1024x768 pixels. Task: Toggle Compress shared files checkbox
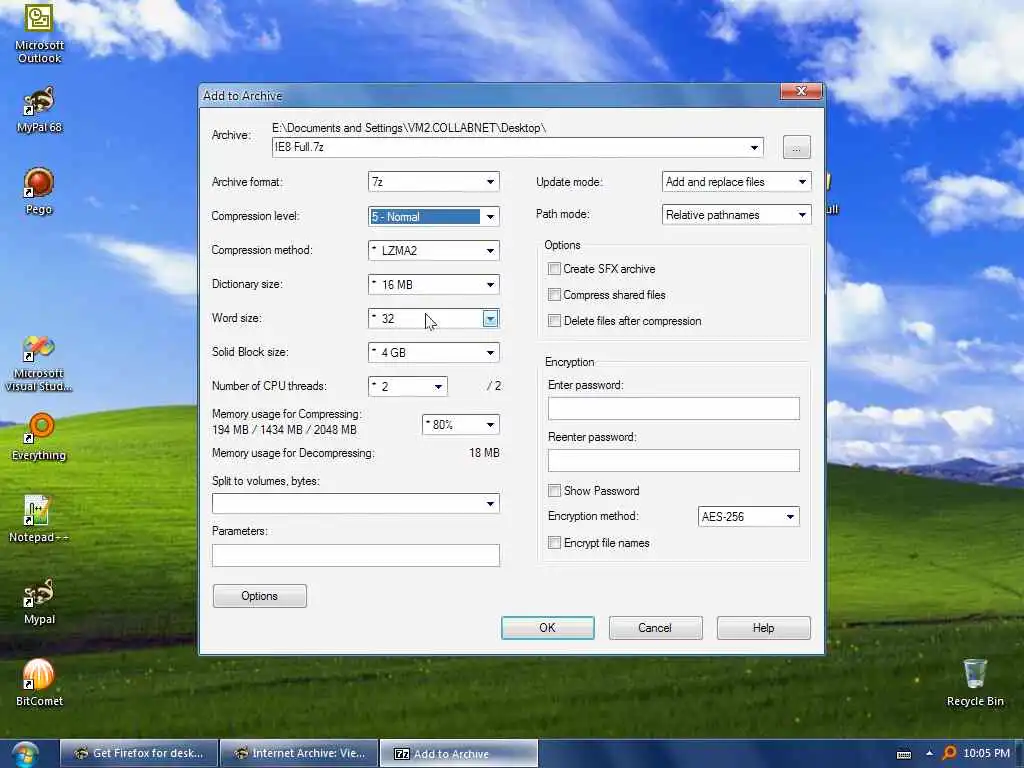[554, 295]
